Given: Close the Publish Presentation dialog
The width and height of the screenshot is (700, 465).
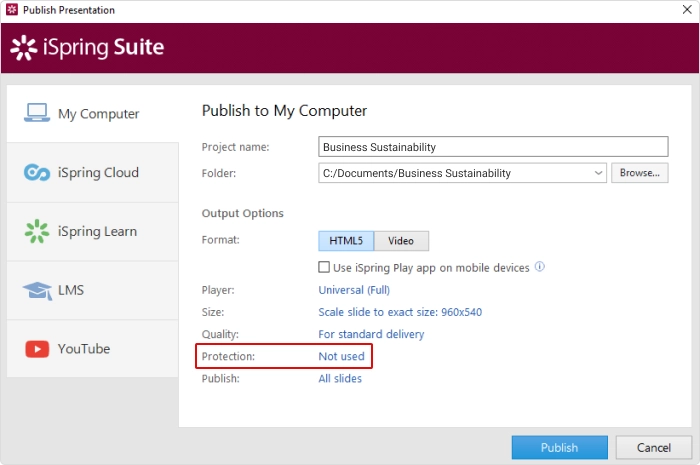Looking at the screenshot, I should 687,9.
